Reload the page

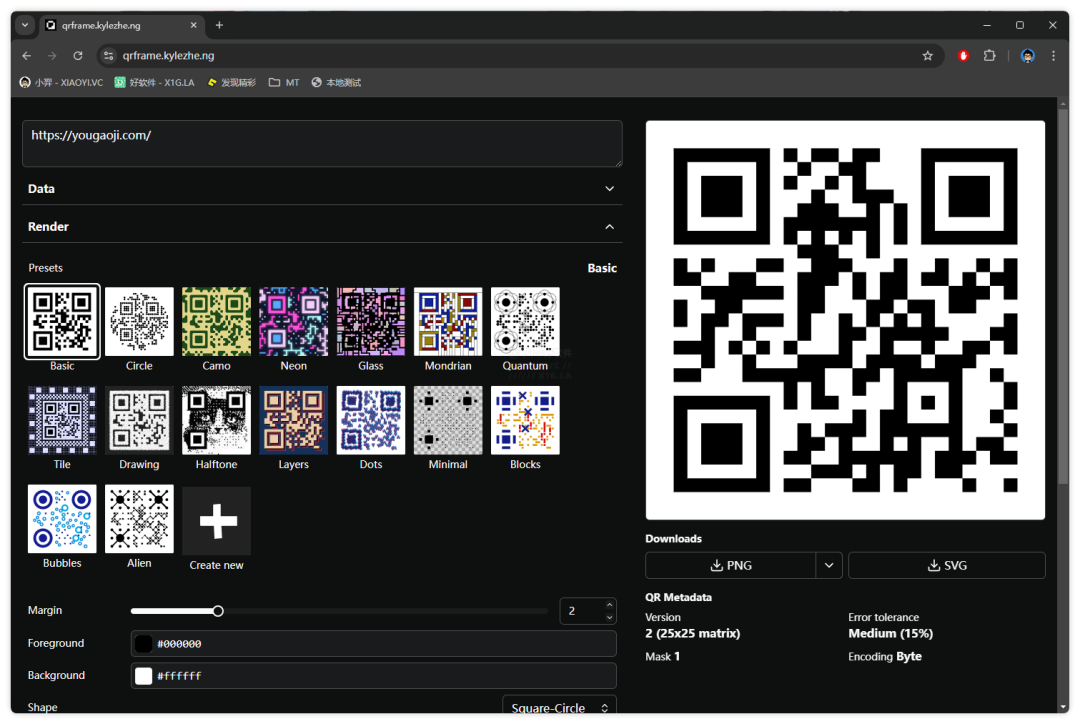click(x=78, y=56)
